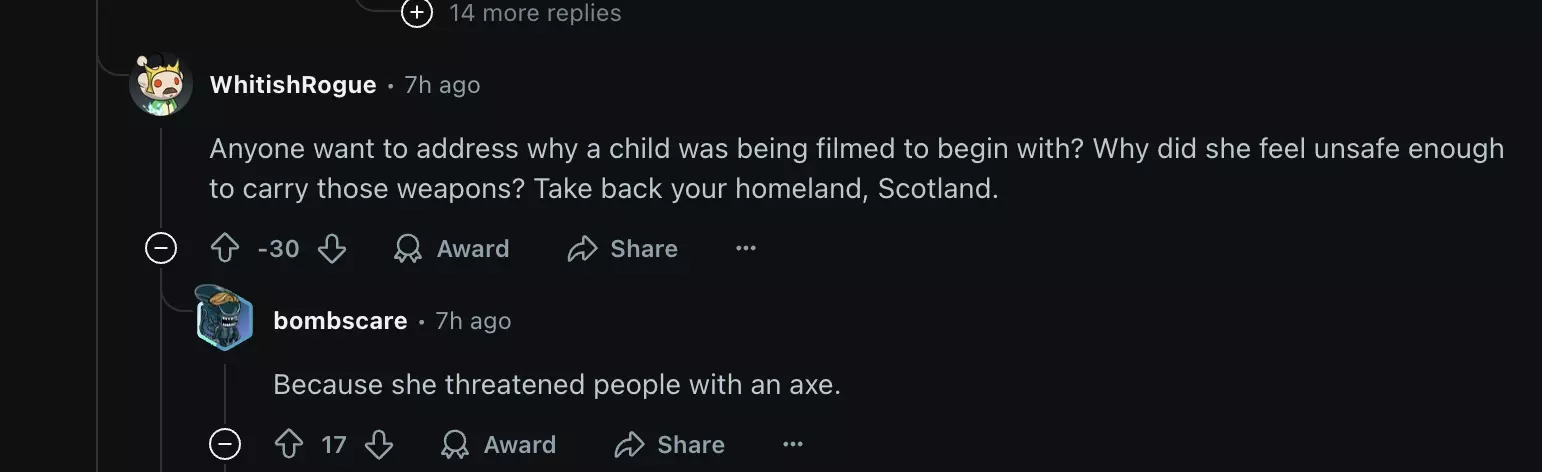Click the -30 vote score
This screenshot has height=472, width=1542.
pos(278,248)
